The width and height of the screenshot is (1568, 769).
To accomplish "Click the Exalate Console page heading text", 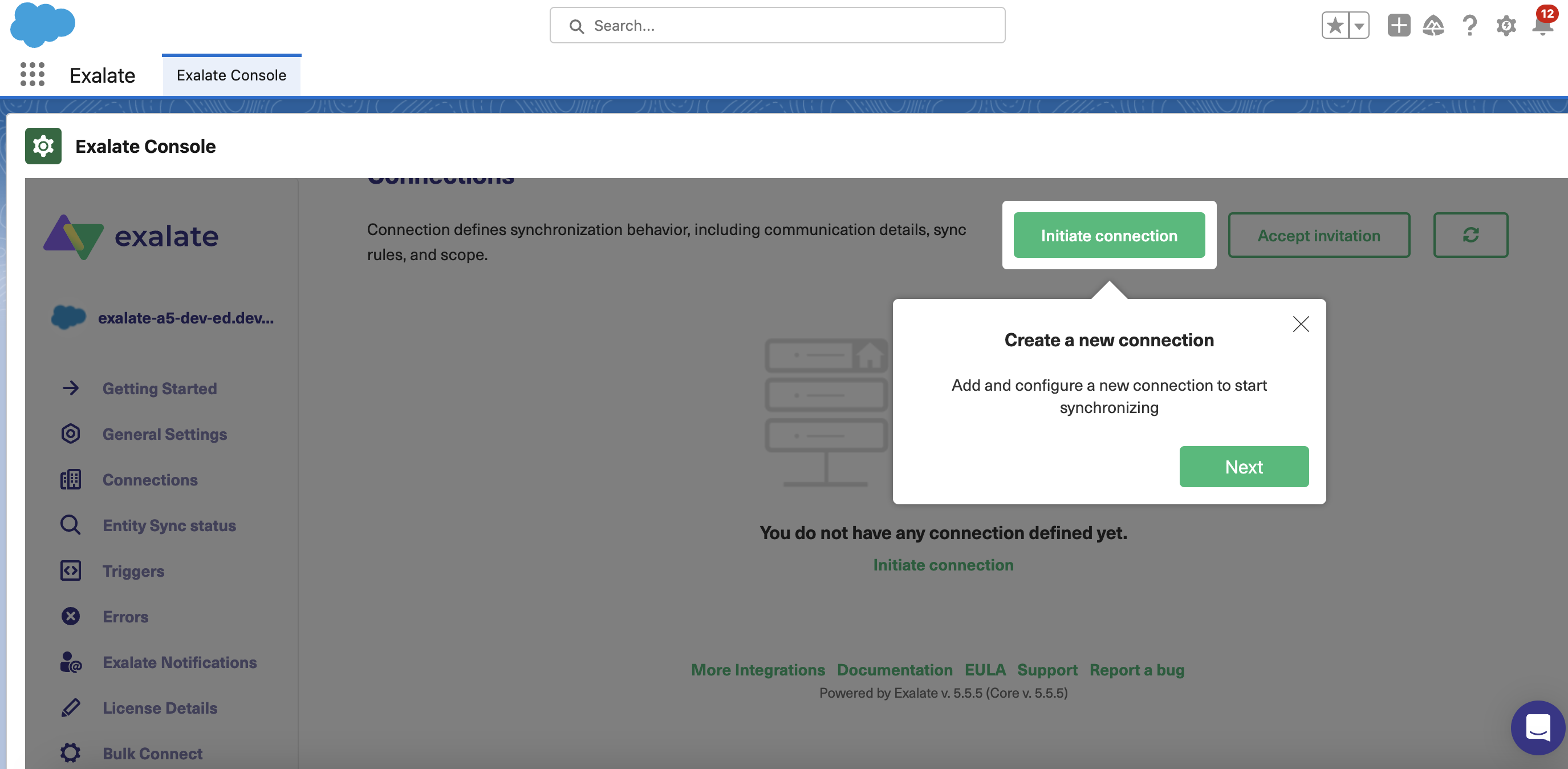I will pyautogui.click(x=145, y=146).
